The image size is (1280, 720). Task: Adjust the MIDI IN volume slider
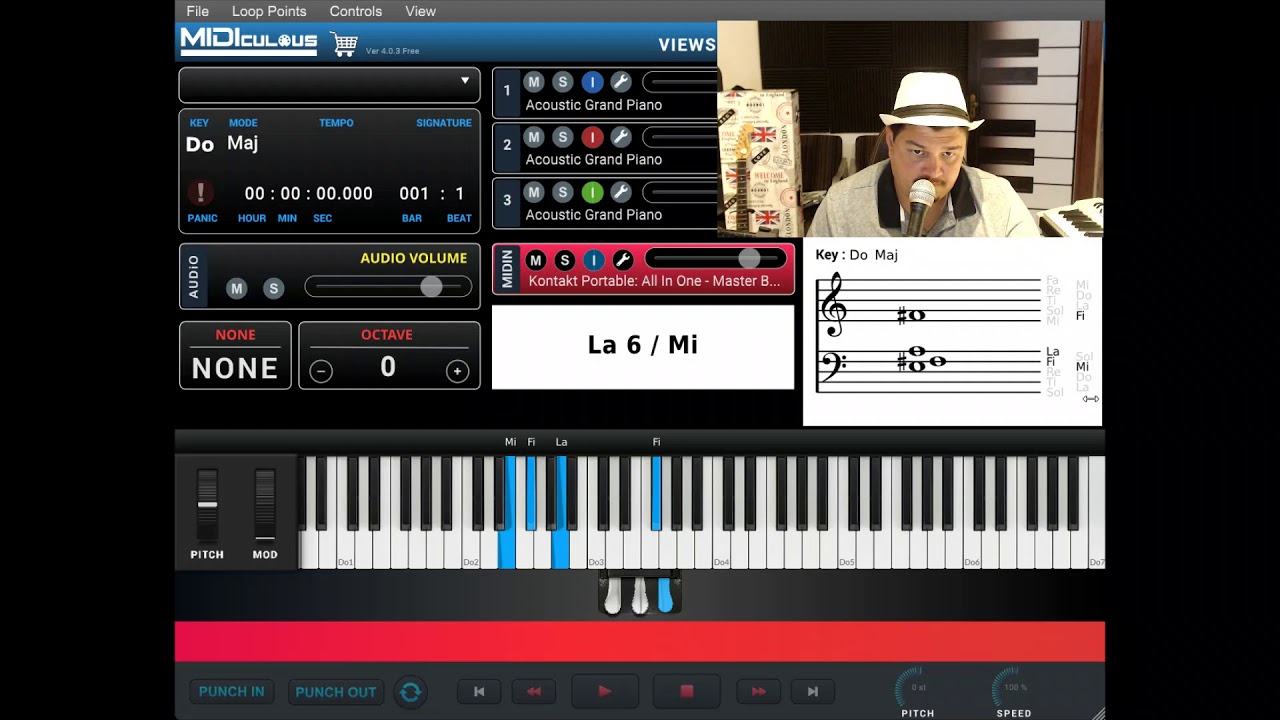(718, 259)
